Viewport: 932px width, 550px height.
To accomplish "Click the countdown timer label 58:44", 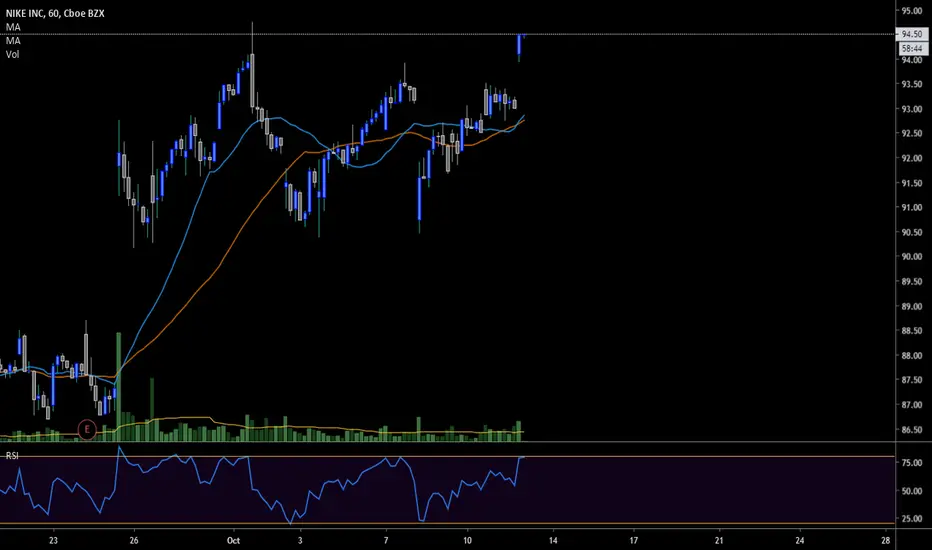I will pos(912,48).
